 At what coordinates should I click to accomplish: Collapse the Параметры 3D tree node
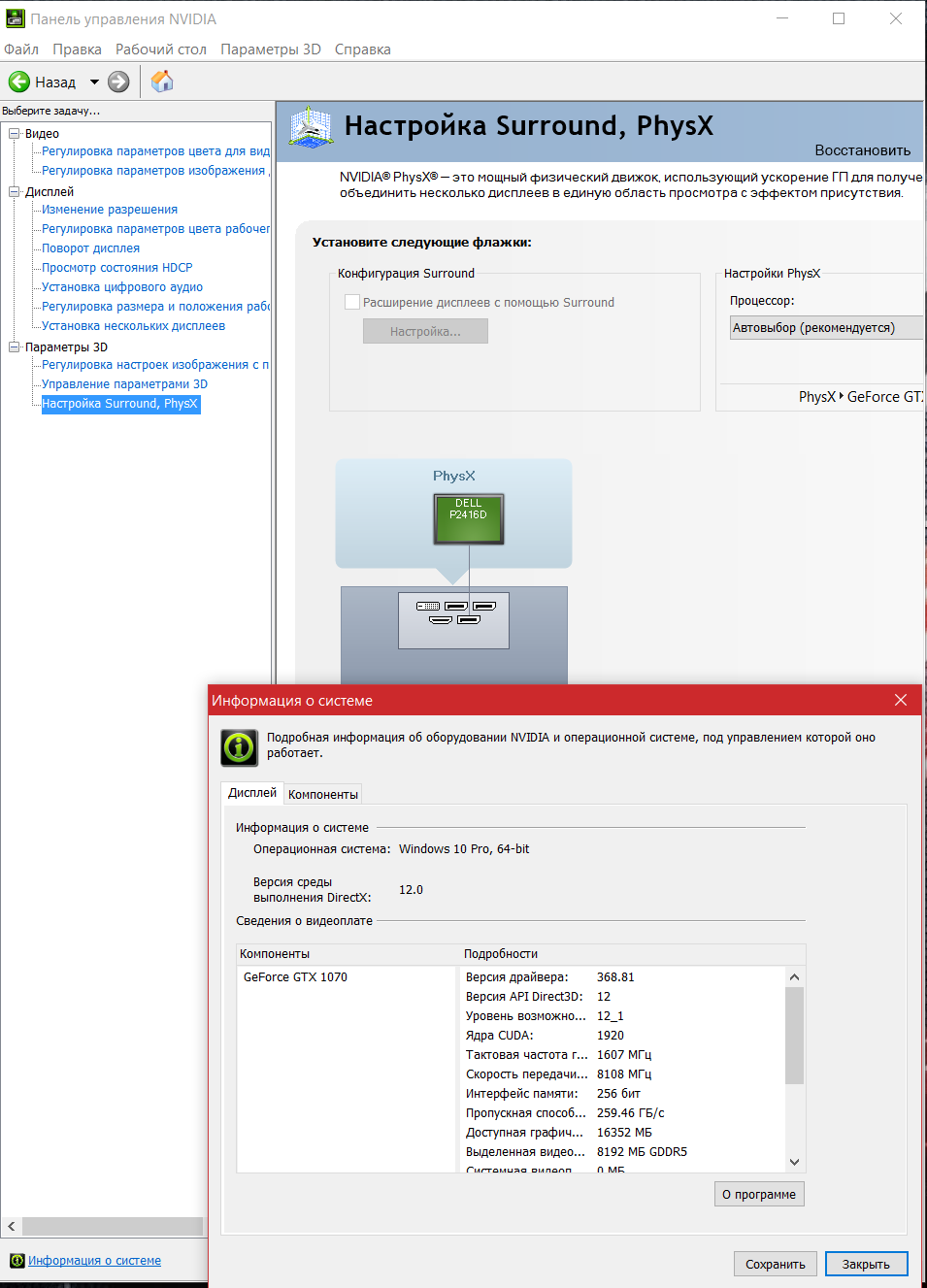tap(15, 347)
